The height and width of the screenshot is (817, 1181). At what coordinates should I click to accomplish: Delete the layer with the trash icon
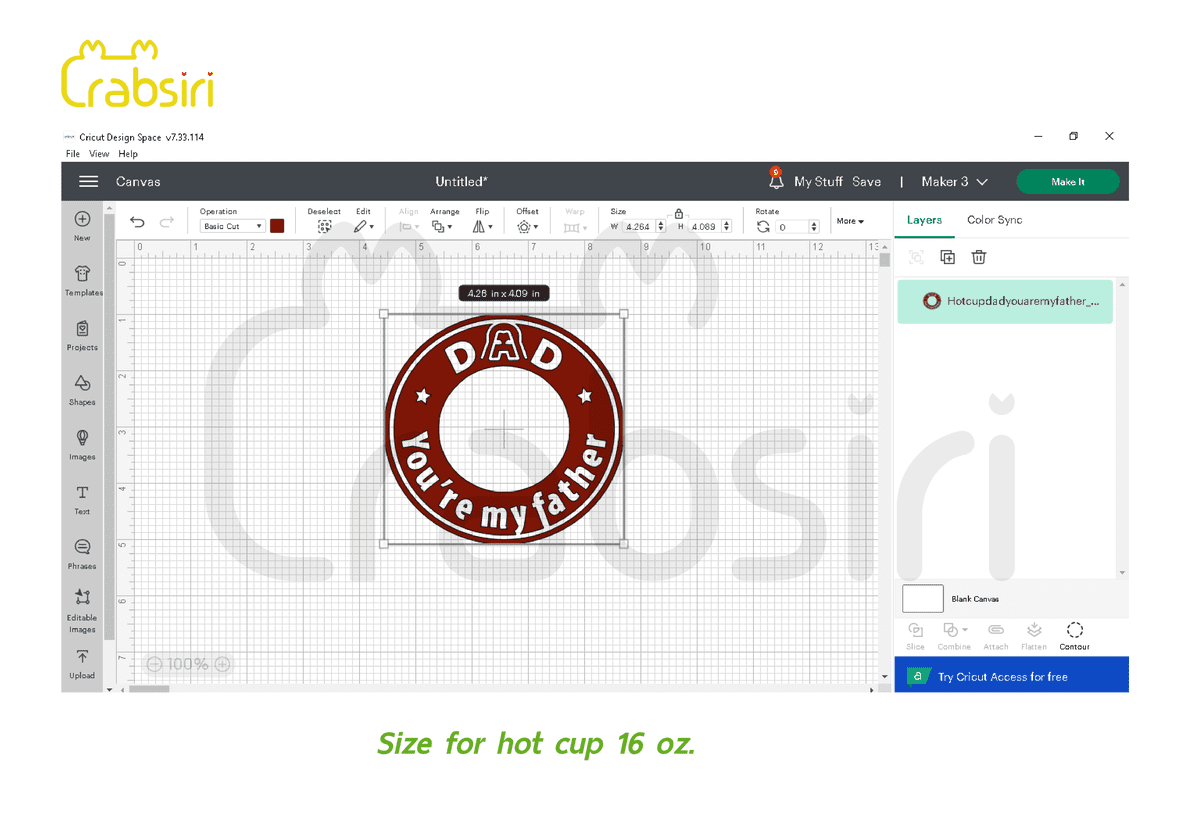pyautogui.click(x=979, y=257)
